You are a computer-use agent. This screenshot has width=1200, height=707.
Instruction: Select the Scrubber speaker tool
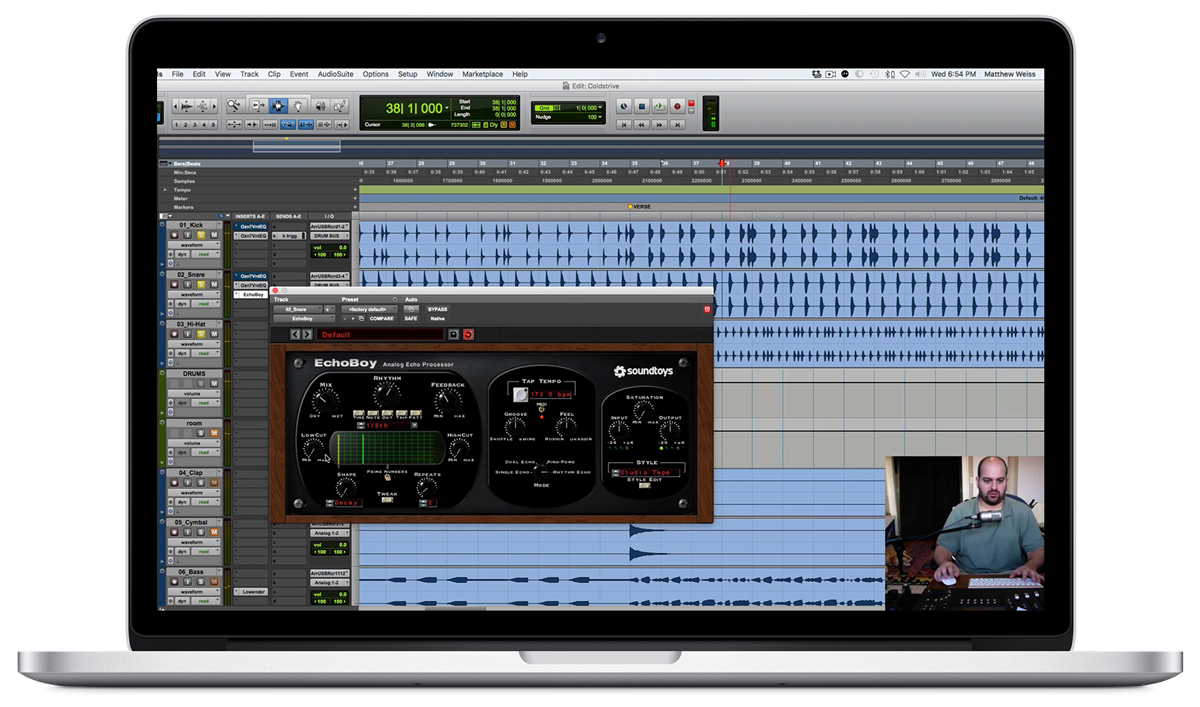[x=320, y=106]
